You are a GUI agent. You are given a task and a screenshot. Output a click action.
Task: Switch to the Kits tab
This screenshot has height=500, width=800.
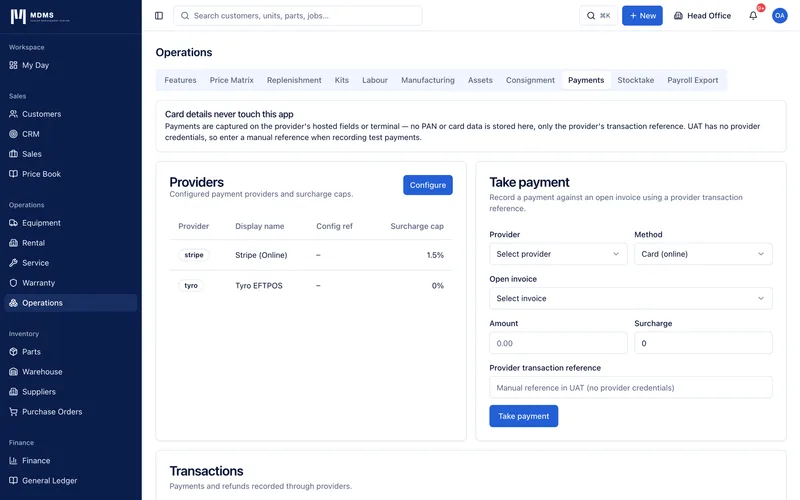tap(342, 80)
